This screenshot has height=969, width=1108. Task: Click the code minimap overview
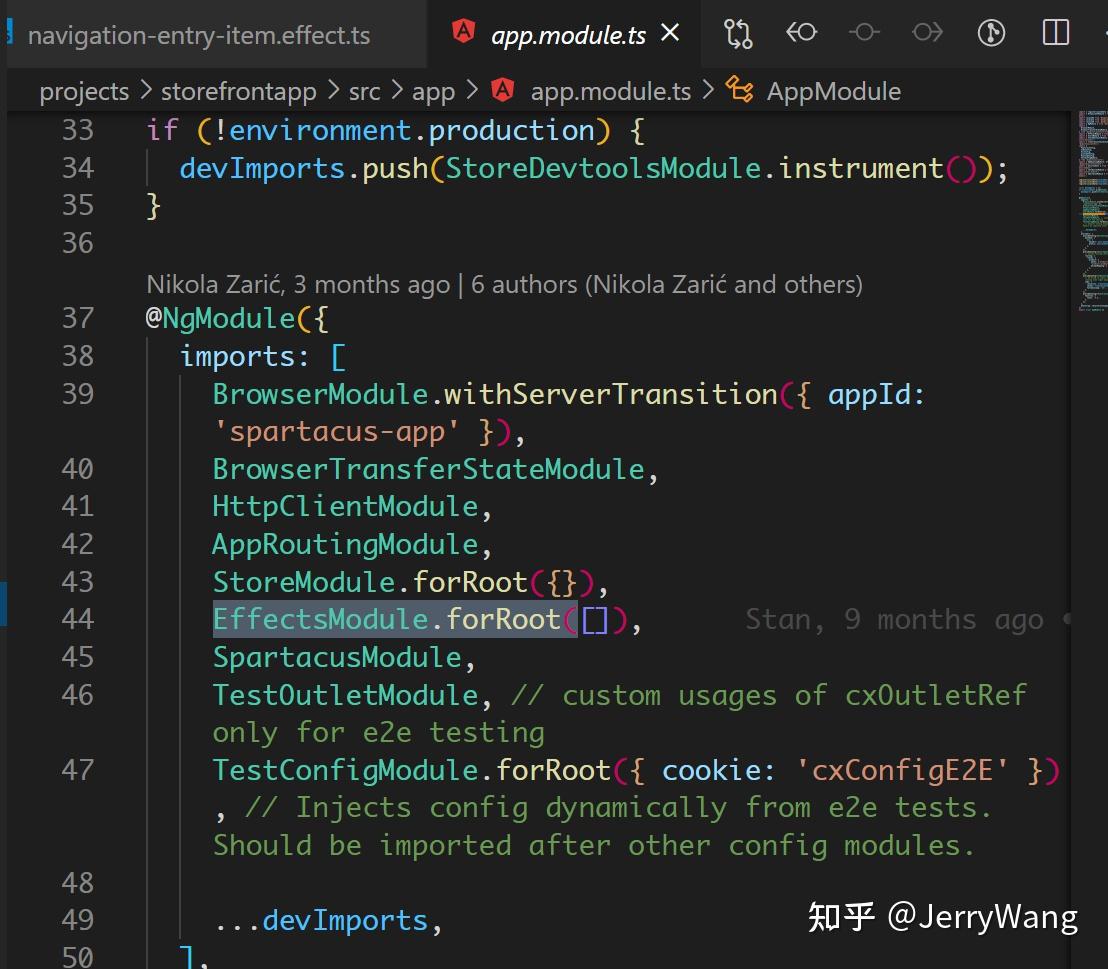pos(1092,211)
